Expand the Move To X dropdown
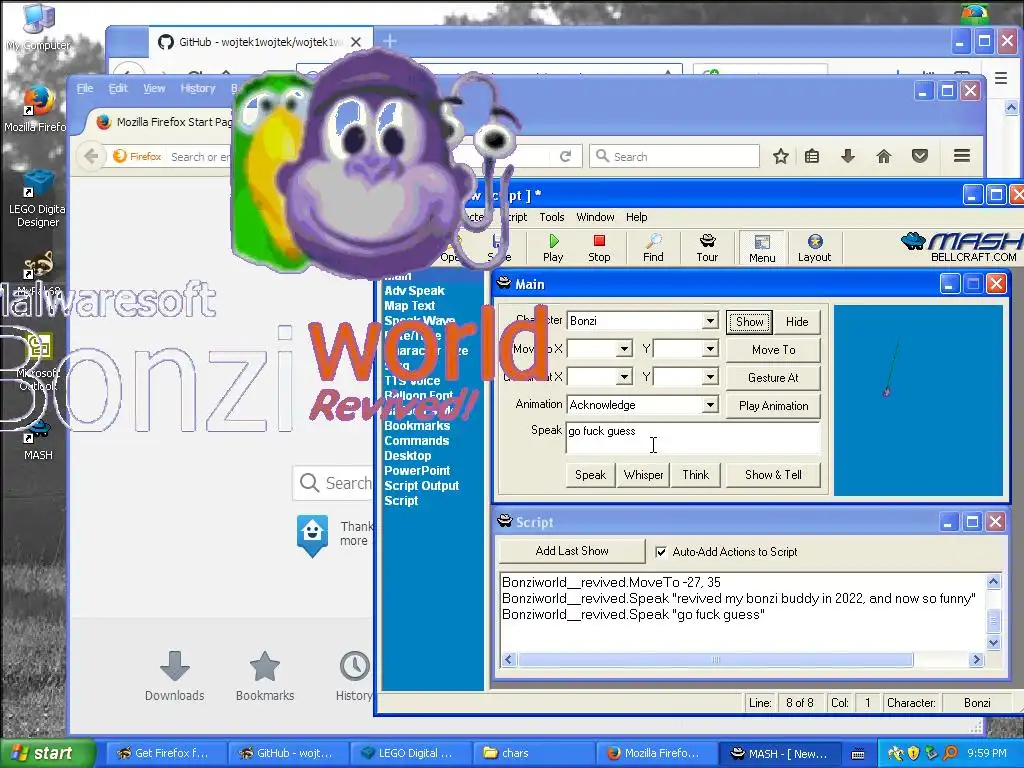Viewport: 1024px width, 768px height. [624, 349]
